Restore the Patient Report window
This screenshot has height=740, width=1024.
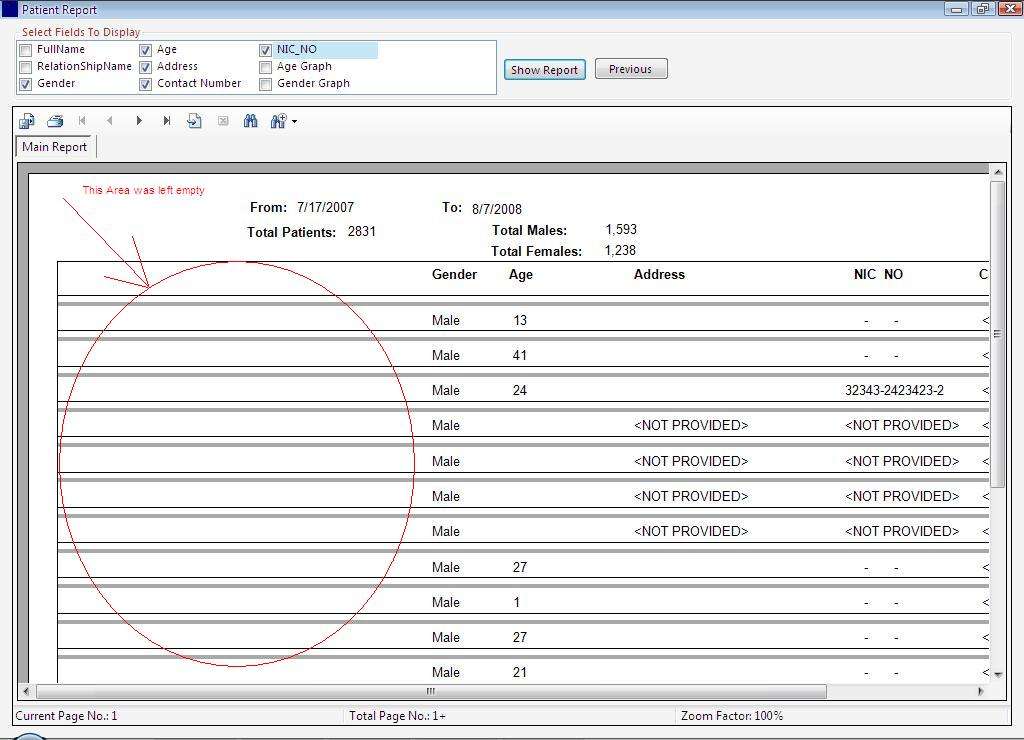pos(982,9)
